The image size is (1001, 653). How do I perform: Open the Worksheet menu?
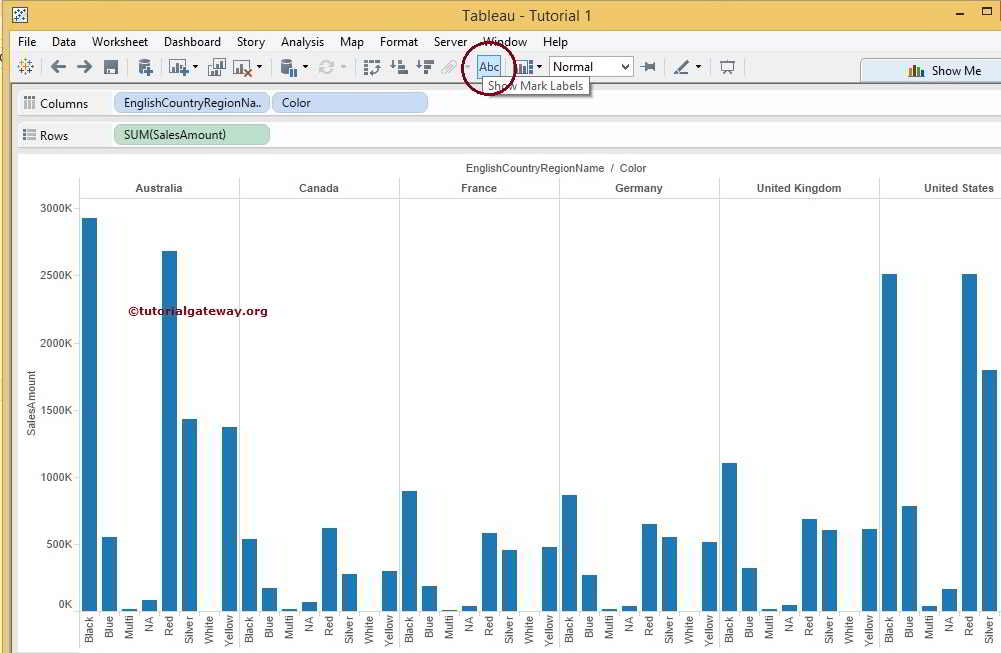click(x=119, y=42)
